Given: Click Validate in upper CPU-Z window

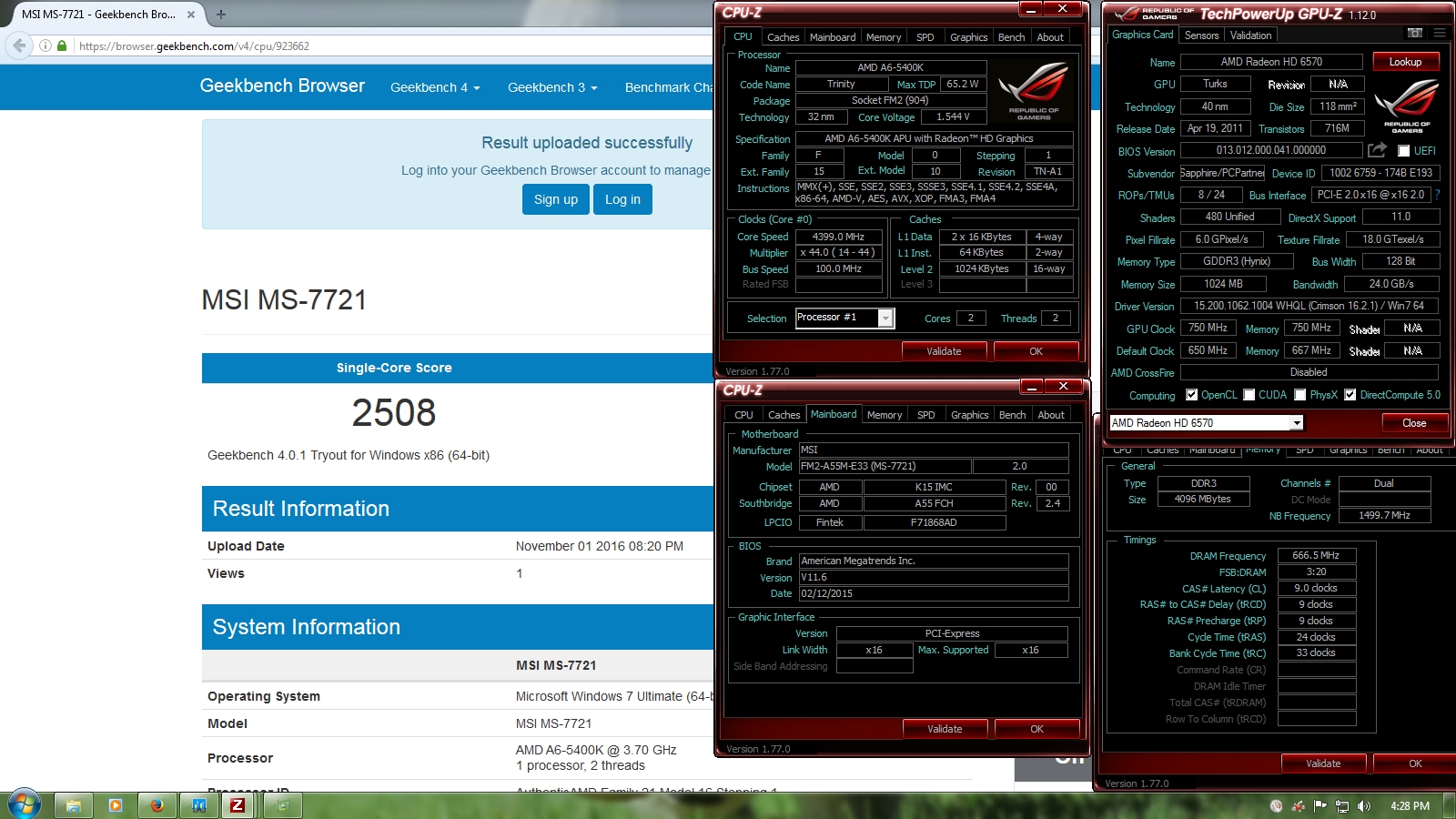Looking at the screenshot, I should coord(944,351).
